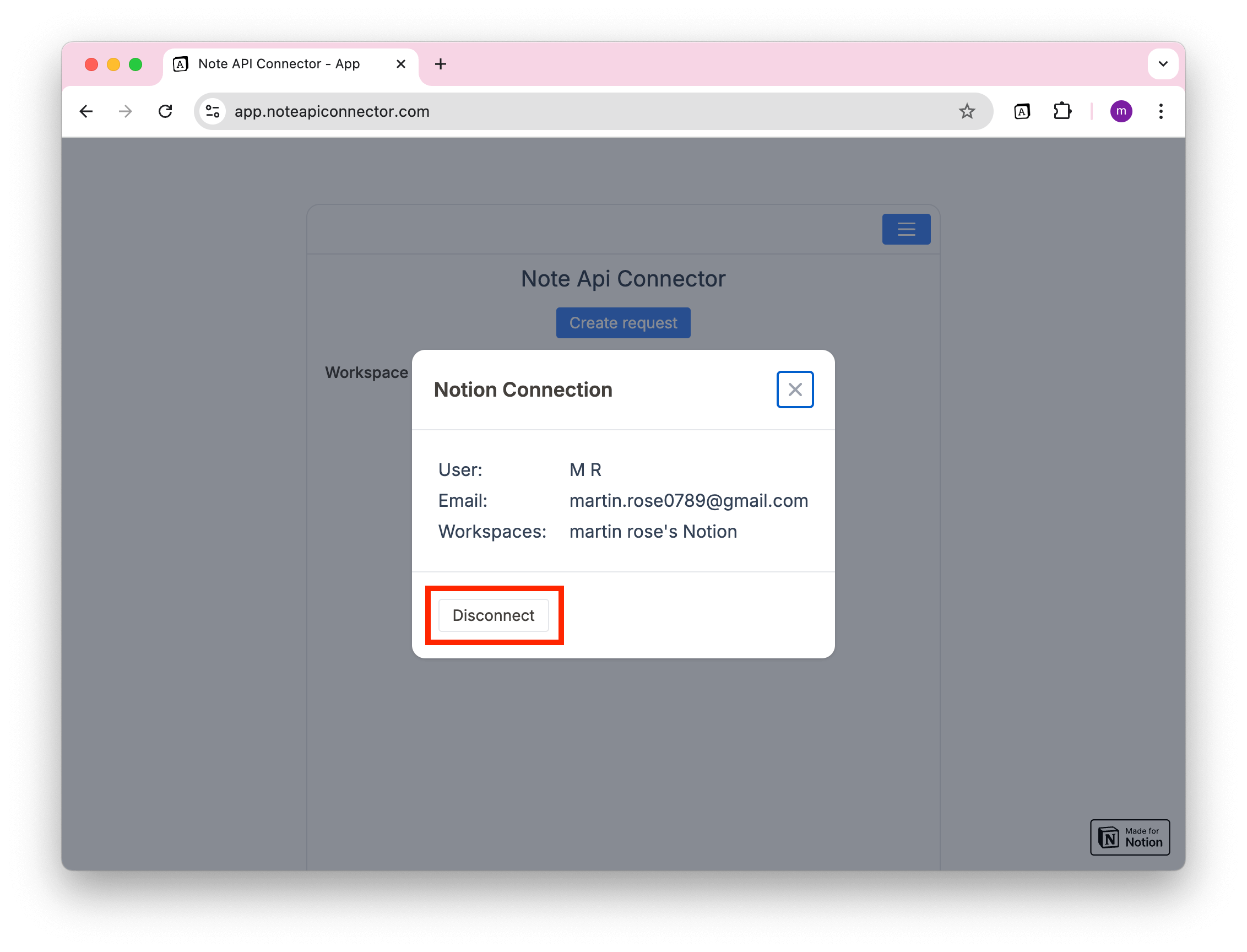Open site information settings in address bar
The image size is (1247, 952).
pos(213,111)
